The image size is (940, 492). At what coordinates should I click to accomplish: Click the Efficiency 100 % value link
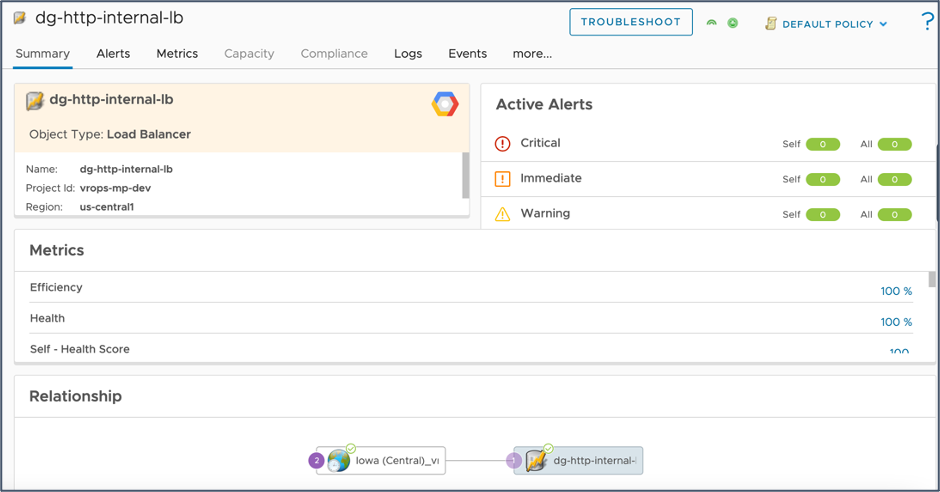(x=896, y=291)
